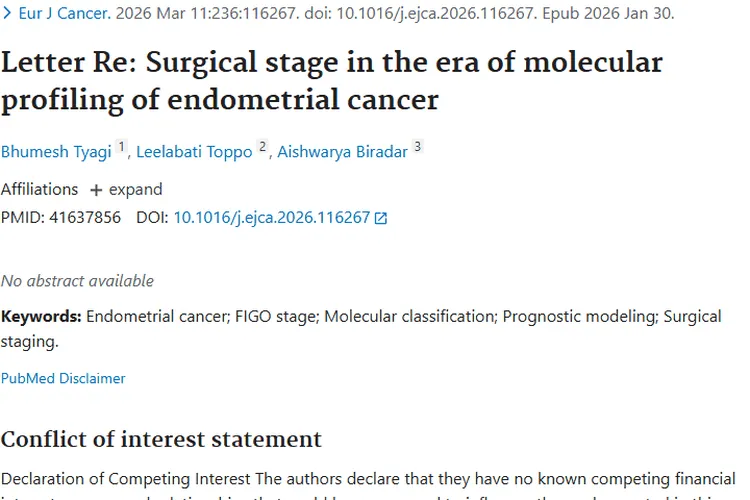The image size is (750, 500).
Task: Open author Bhumesh Tyagi's link
Action: point(57,152)
